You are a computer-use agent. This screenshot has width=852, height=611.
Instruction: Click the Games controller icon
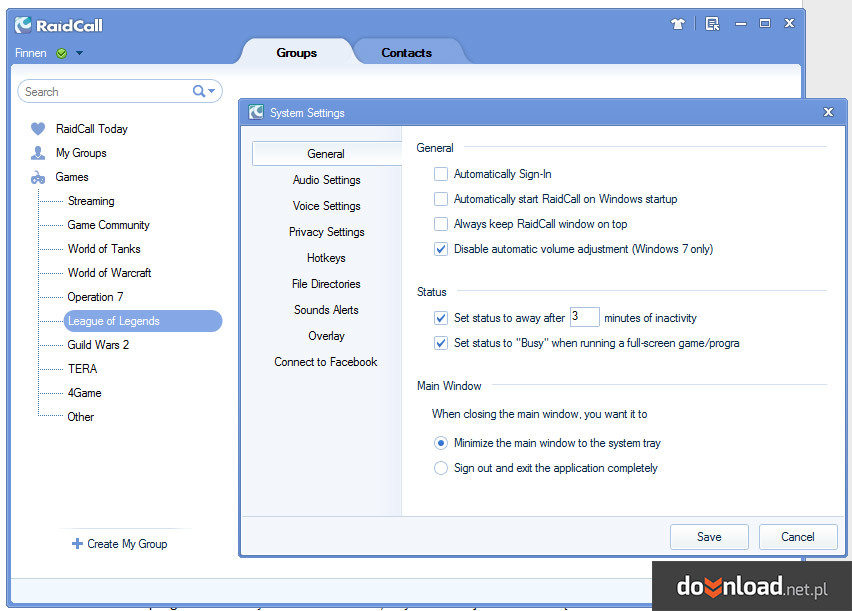pyautogui.click(x=38, y=178)
